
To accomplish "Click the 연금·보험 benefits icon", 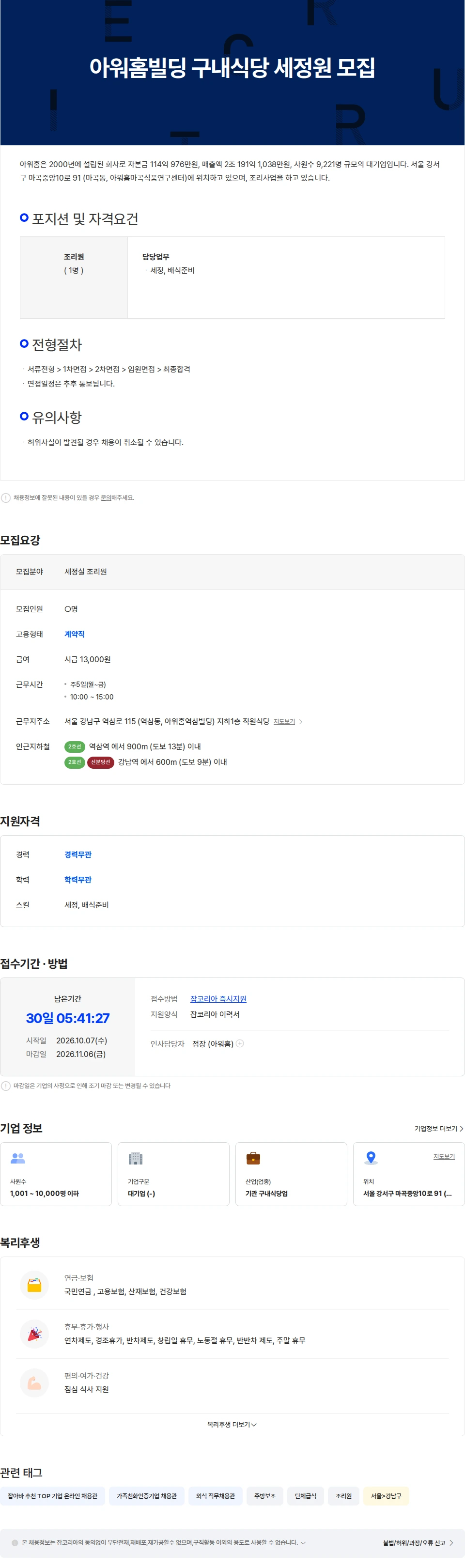I will tap(34, 1284).
